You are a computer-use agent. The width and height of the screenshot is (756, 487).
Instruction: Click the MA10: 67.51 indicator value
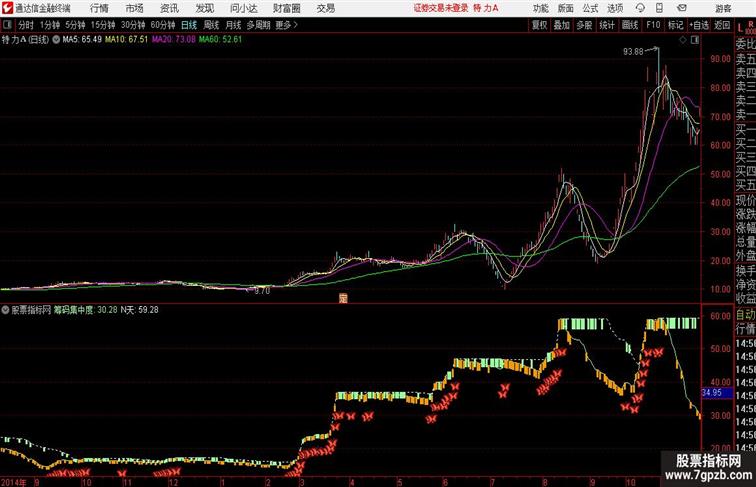point(126,40)
